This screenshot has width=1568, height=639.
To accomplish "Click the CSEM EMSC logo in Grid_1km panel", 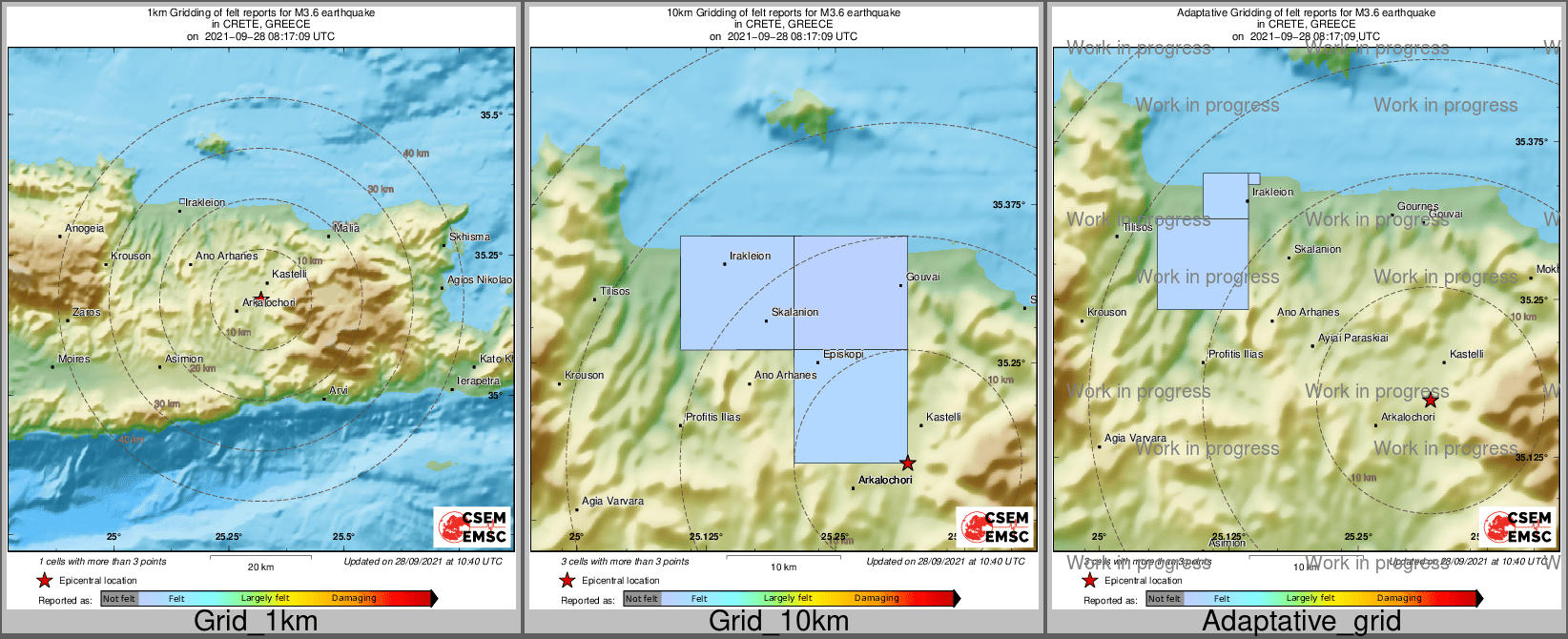I will tap(472, 526).
